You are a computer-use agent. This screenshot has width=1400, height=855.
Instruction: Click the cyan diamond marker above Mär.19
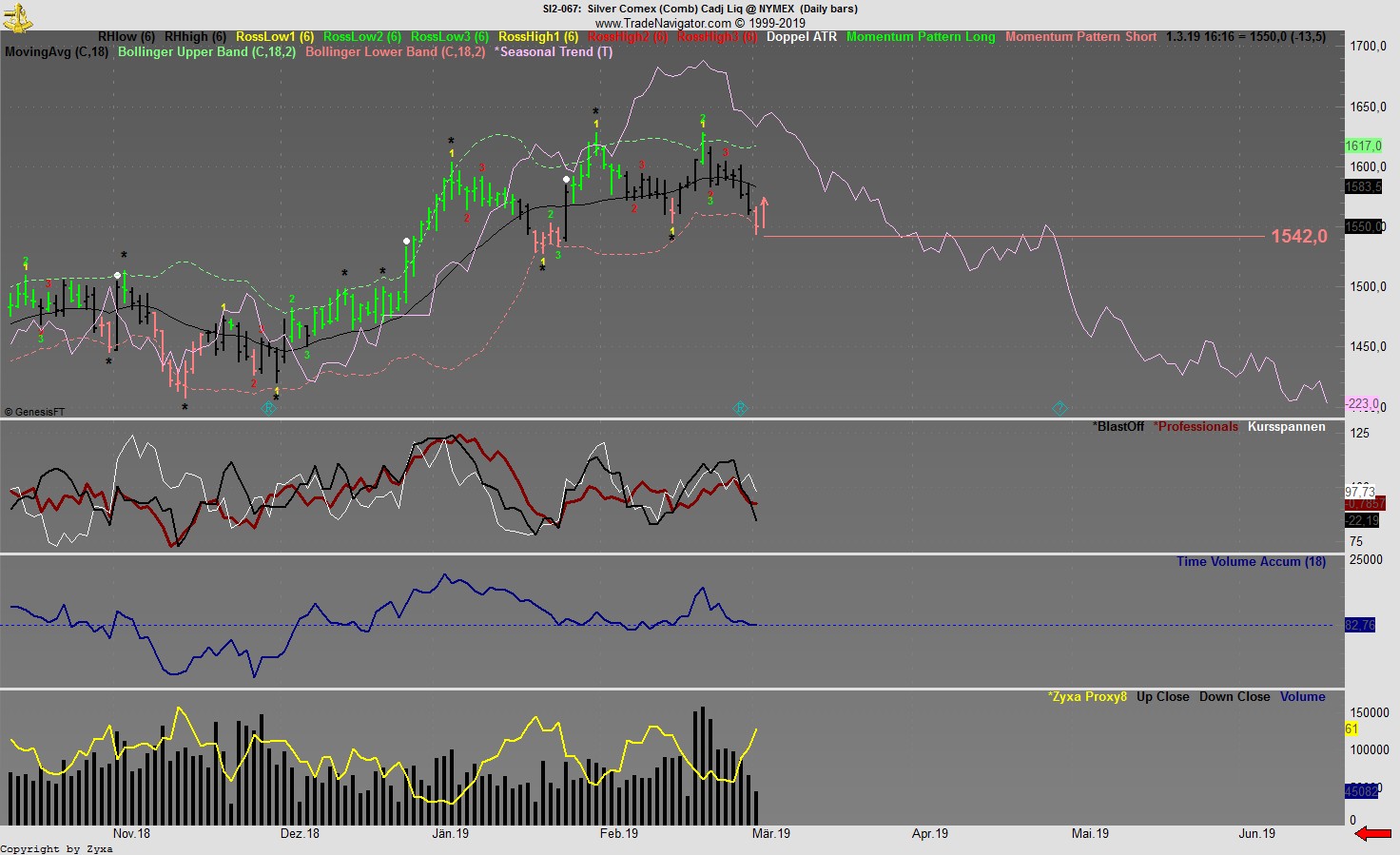[x=741, y=408]
